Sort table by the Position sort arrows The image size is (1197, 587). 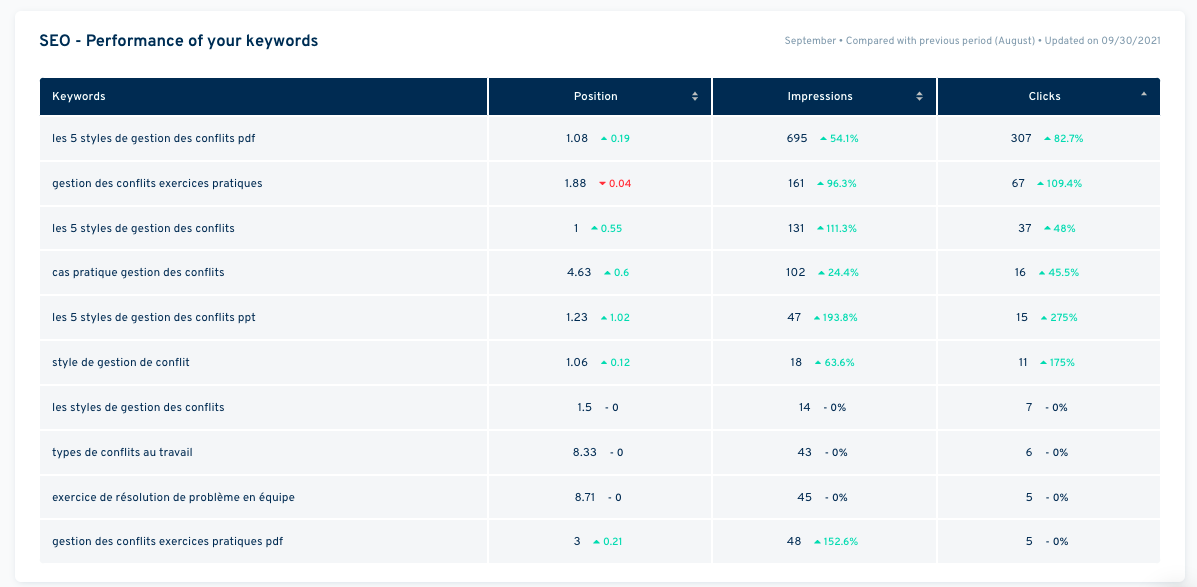pyautogui.click(x=695, y=96)
